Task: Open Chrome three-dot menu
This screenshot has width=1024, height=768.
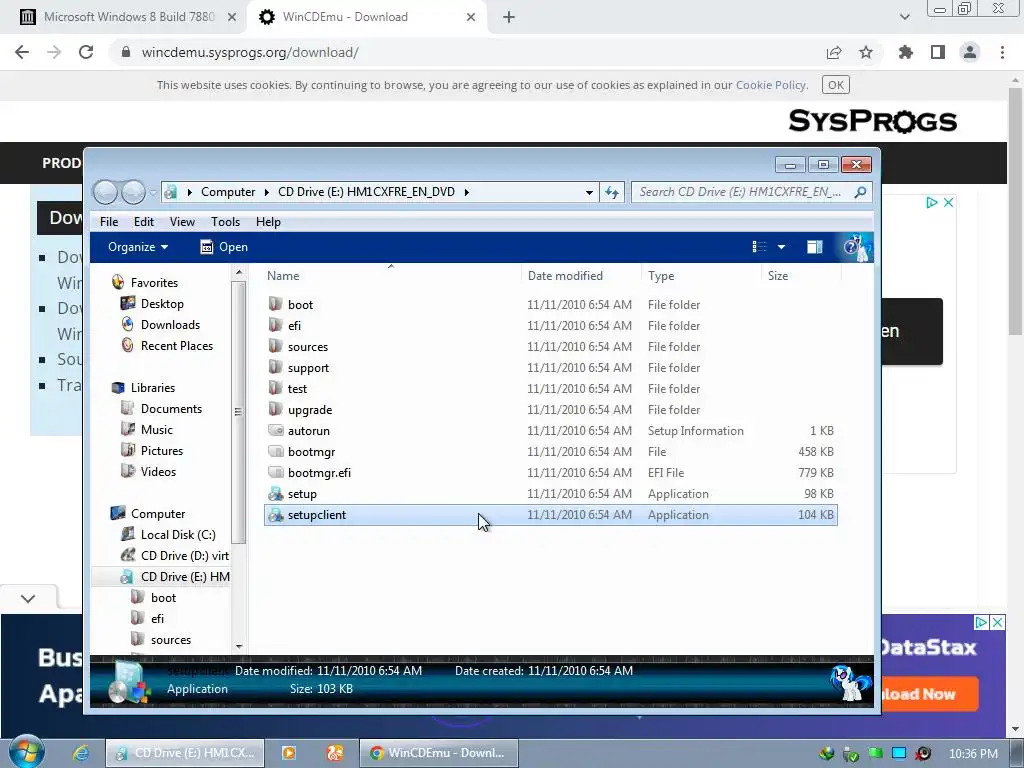Action: tap(1002, 52)
